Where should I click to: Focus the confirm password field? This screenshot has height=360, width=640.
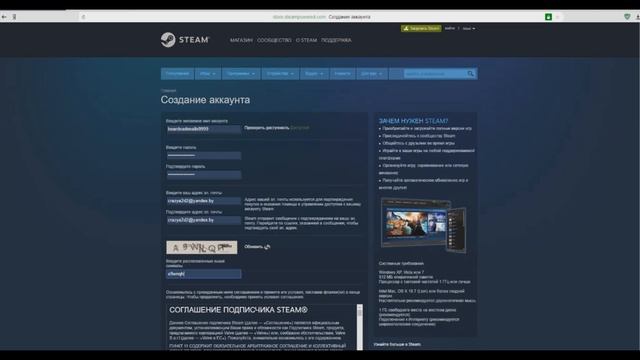click(203, 175)
